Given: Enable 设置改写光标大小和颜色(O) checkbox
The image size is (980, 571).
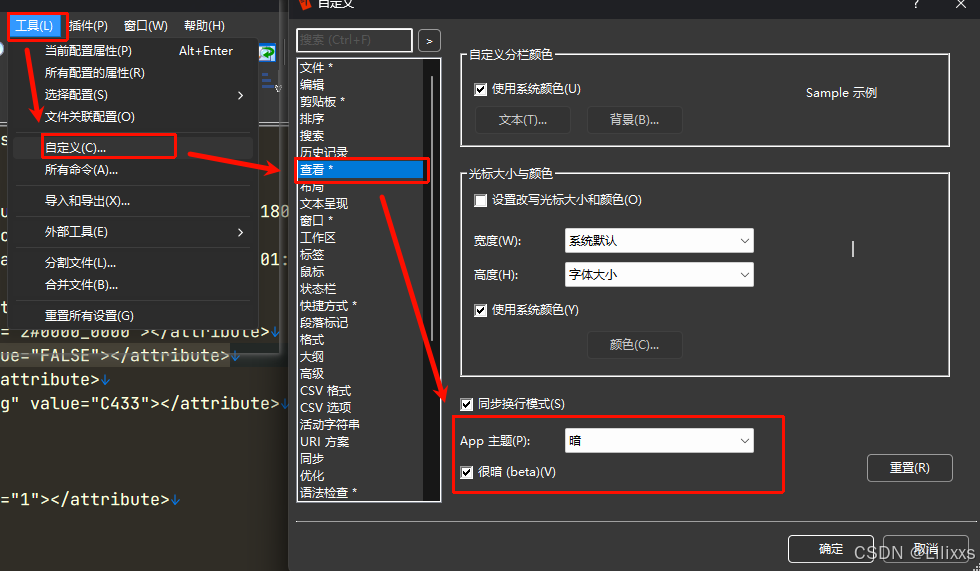Looking at the screenshot, I should 480,201.
